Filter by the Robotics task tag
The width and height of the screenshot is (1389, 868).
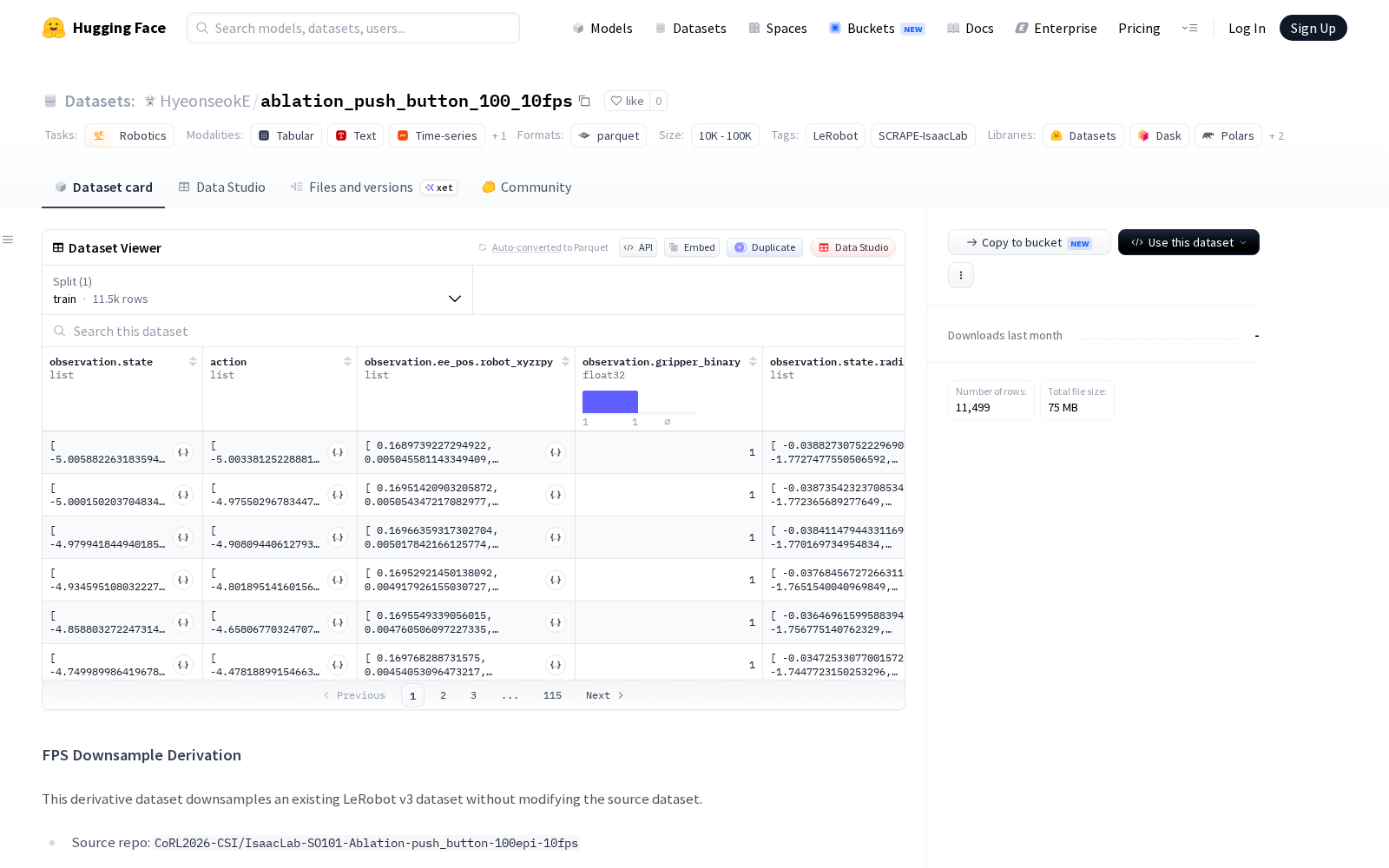[x=129, y=135]
